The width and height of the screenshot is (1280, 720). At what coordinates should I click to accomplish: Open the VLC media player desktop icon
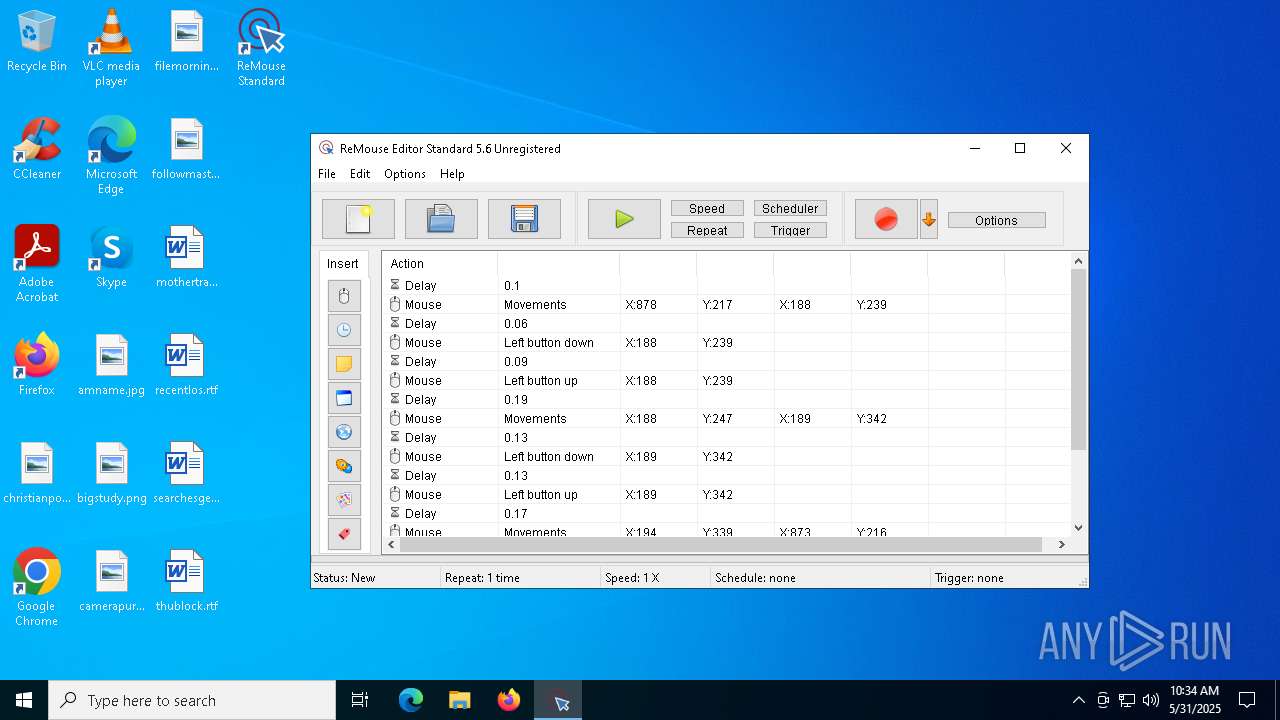(x=111, y=47)
